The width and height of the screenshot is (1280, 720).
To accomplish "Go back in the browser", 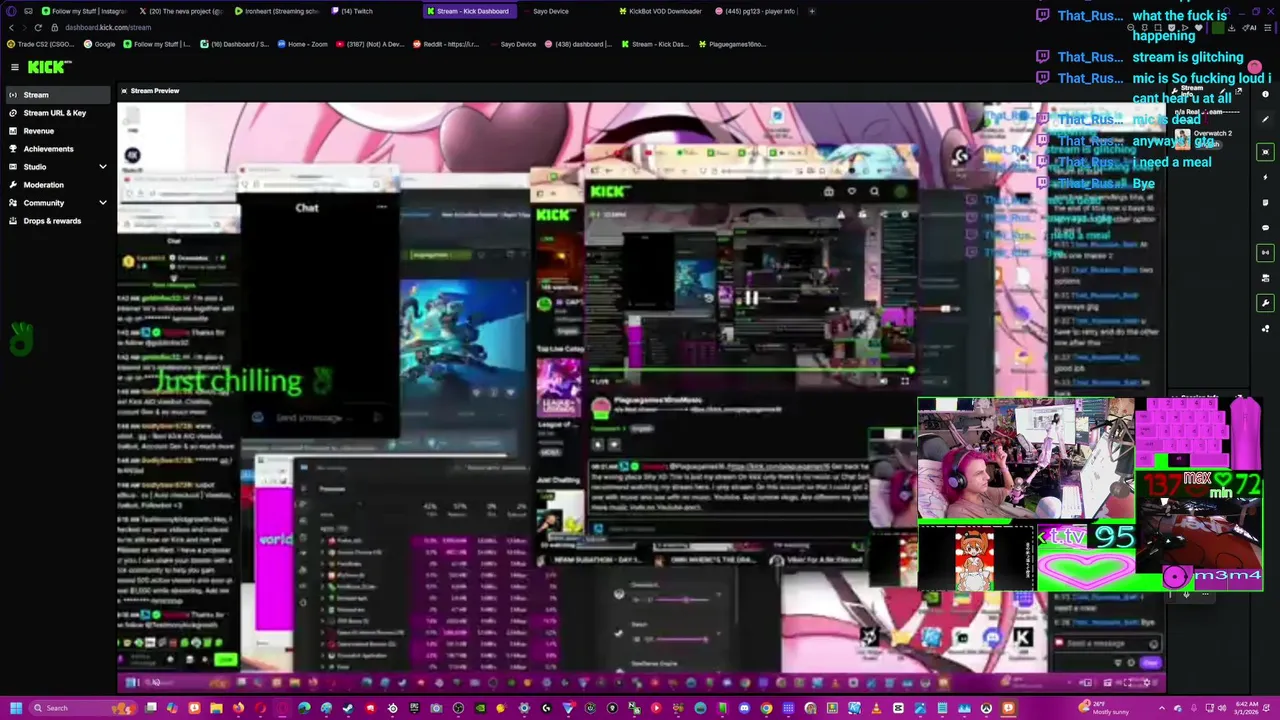I will pyautogui.click(x=11, y=27).
